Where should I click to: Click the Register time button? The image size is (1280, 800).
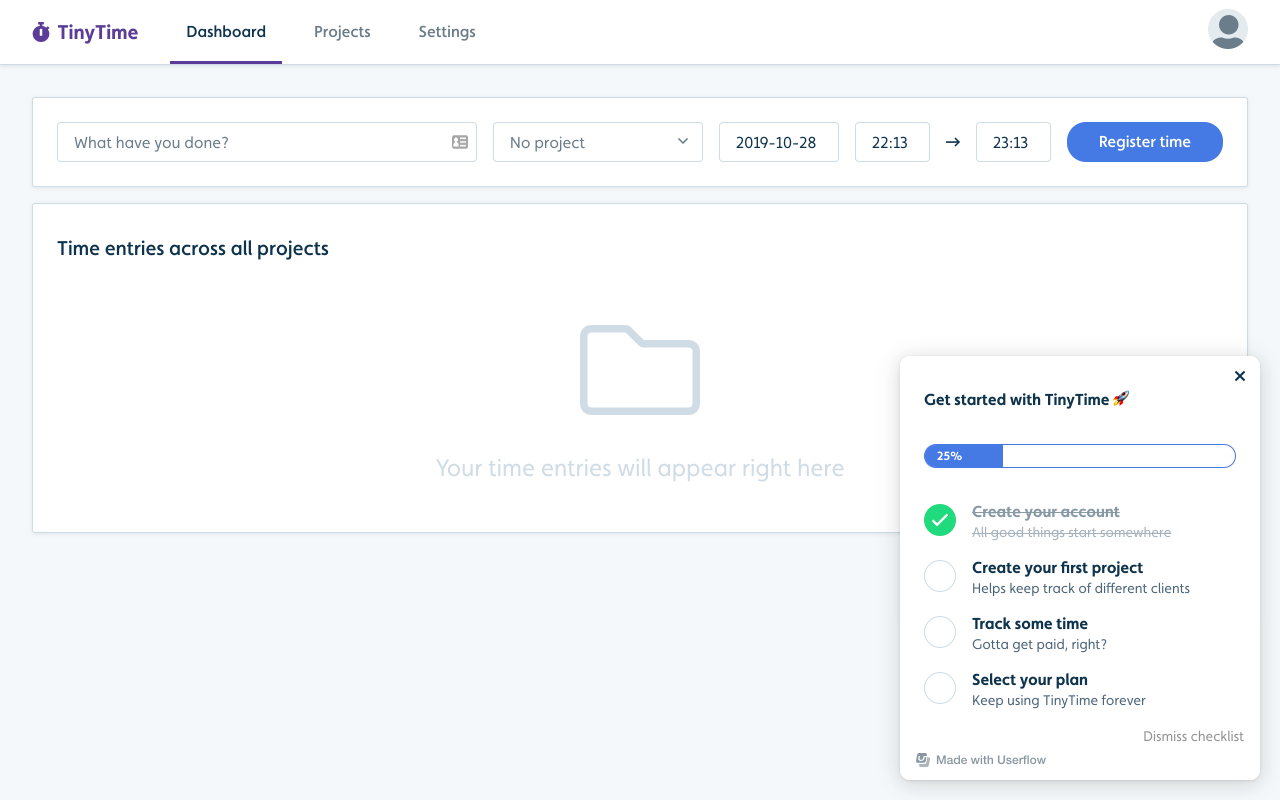(1145, 142)
